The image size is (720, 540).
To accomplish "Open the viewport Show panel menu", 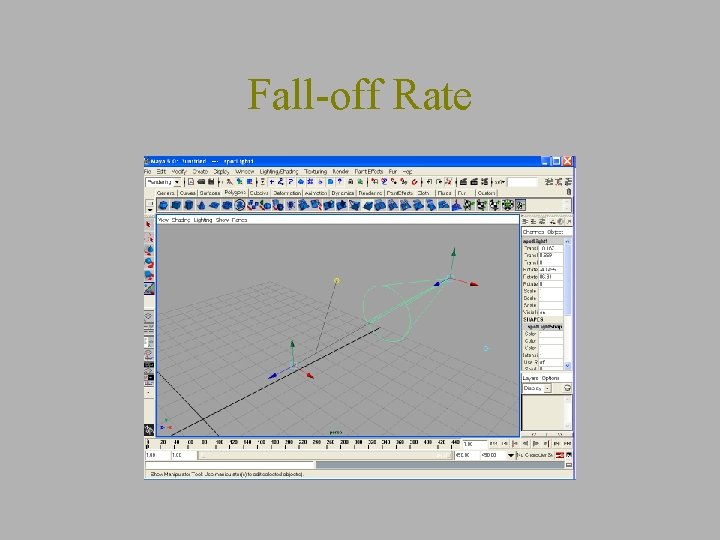I will (x=222, y=220).
